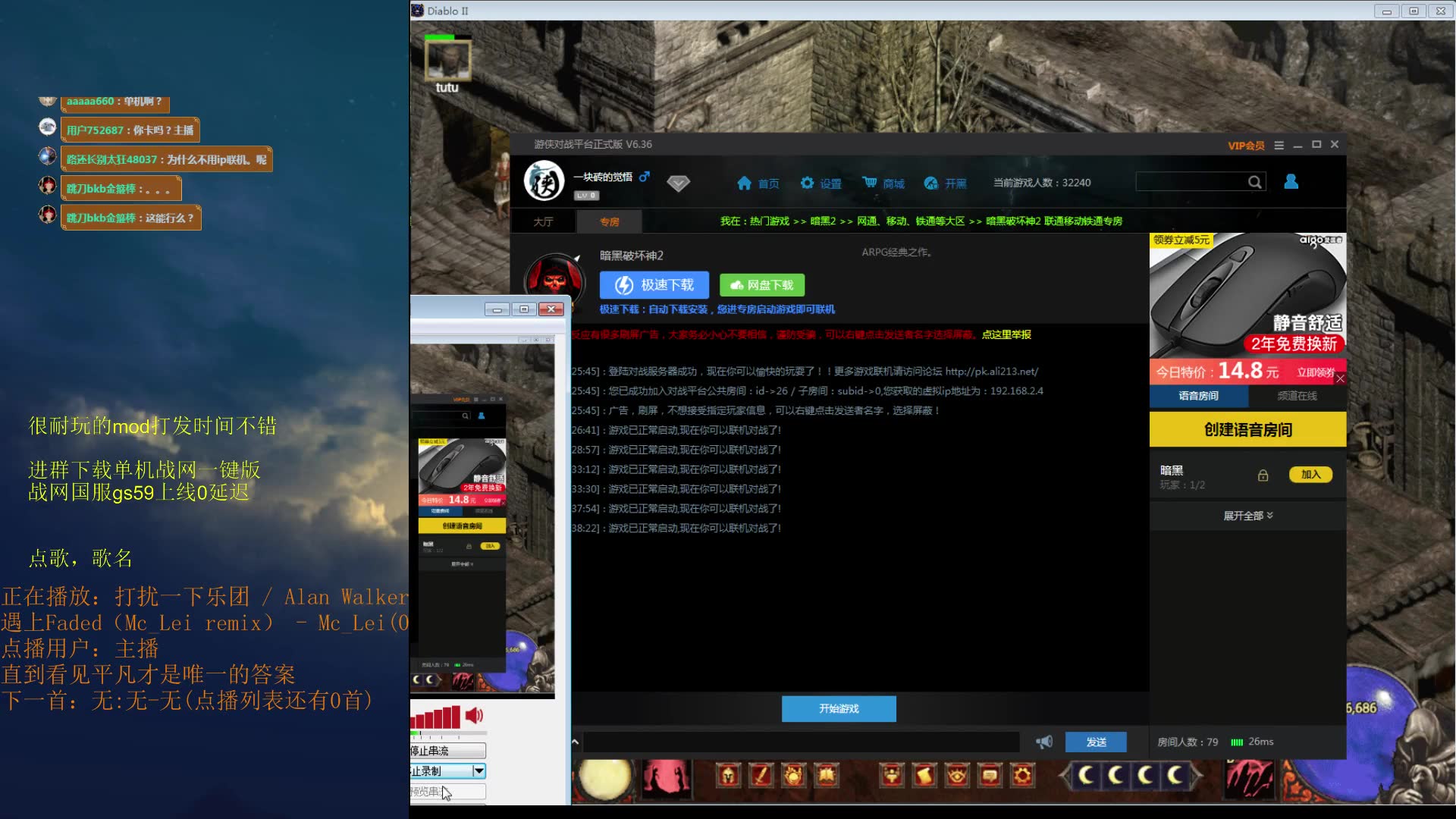
Task: Join the 暗黑 voice room with 加入
Action: tap(1310, 475)
